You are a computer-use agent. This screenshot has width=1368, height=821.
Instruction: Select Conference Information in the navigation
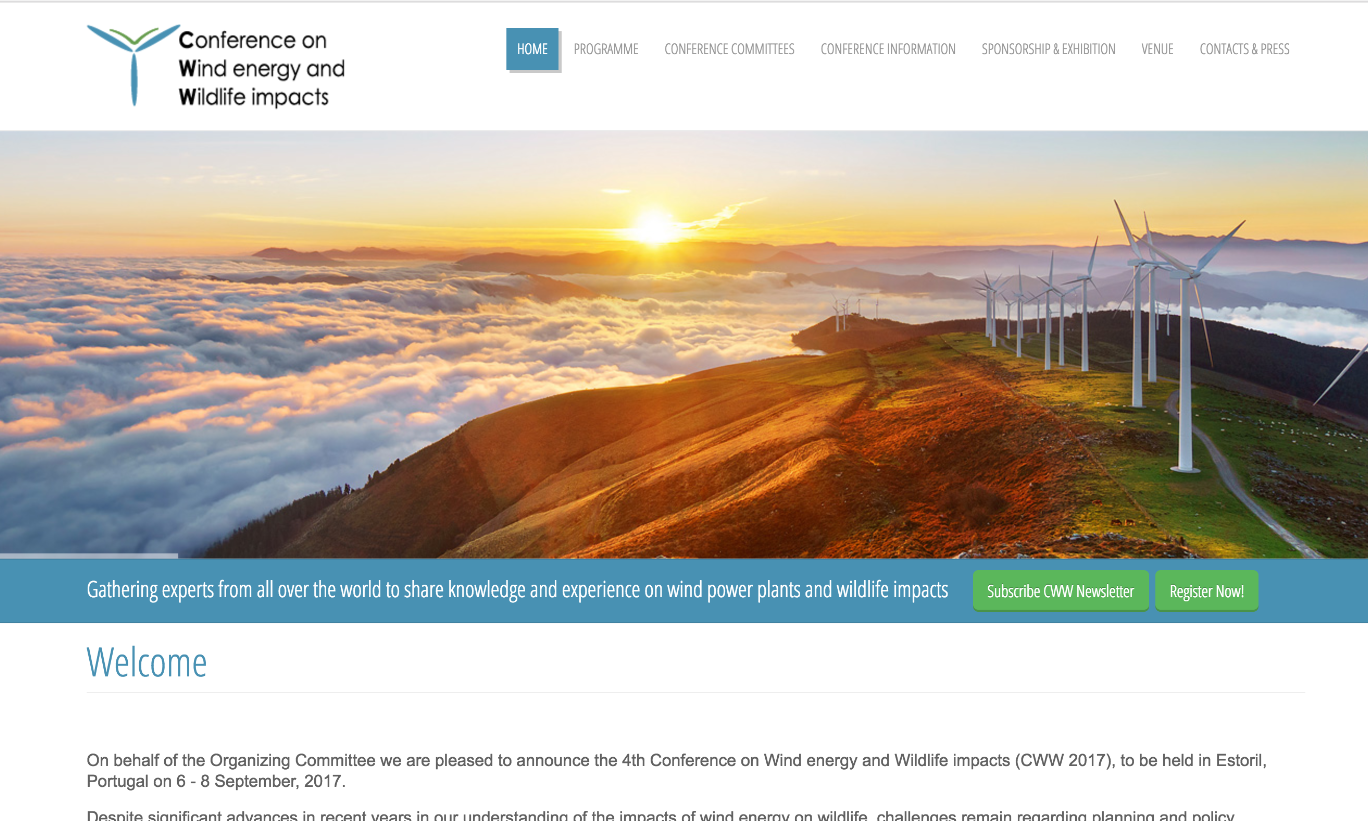pyautogui.click(x=888, y=49)
